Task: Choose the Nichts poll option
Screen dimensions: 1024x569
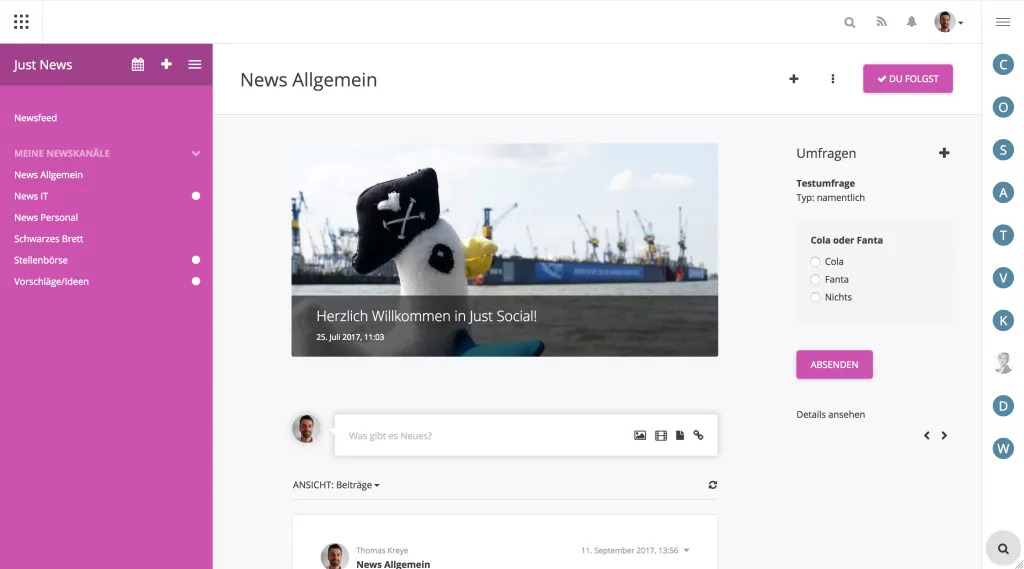Action: click(x=816, y=298)
